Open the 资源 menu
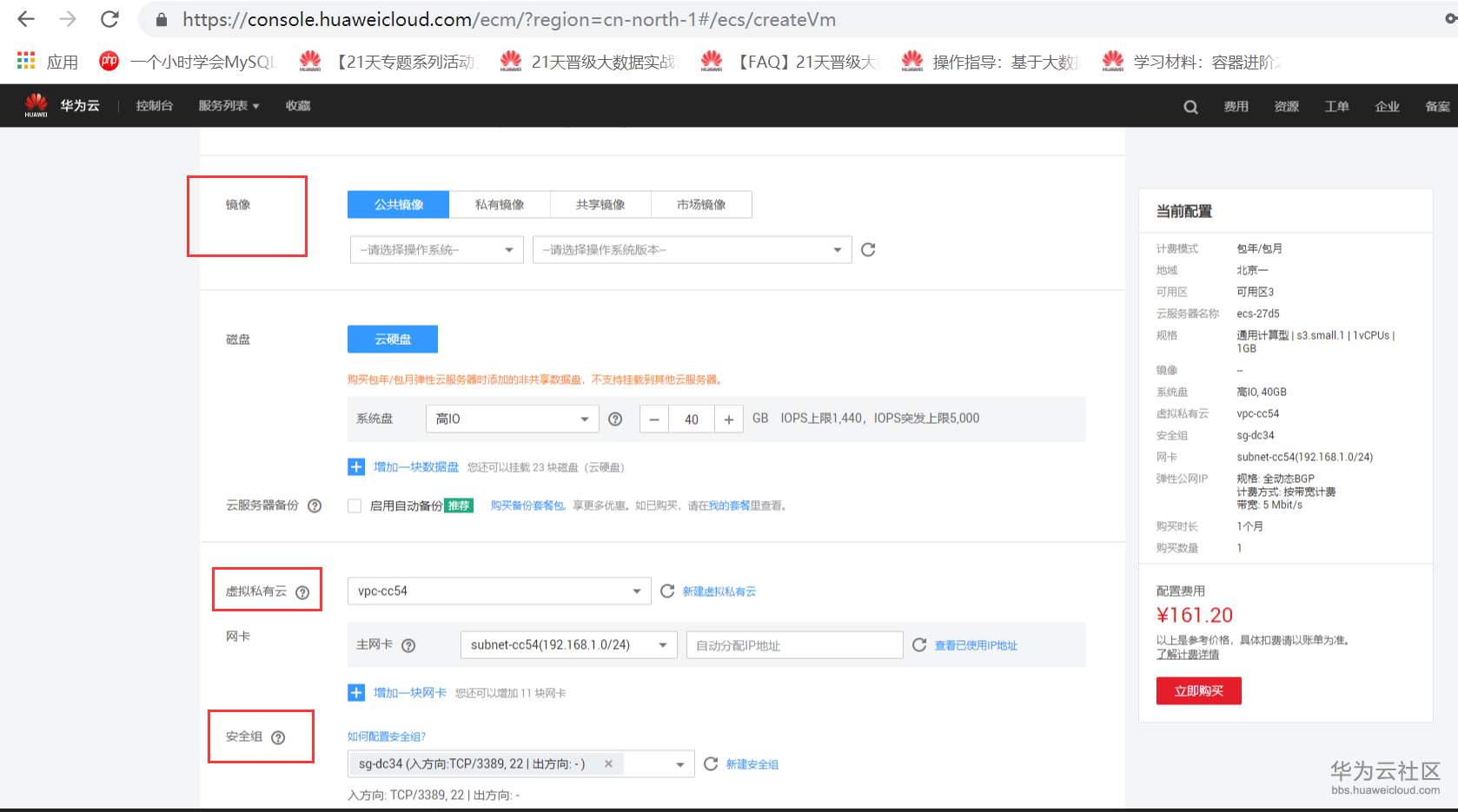The image size is (1458, 812). tap(1286, 106)
